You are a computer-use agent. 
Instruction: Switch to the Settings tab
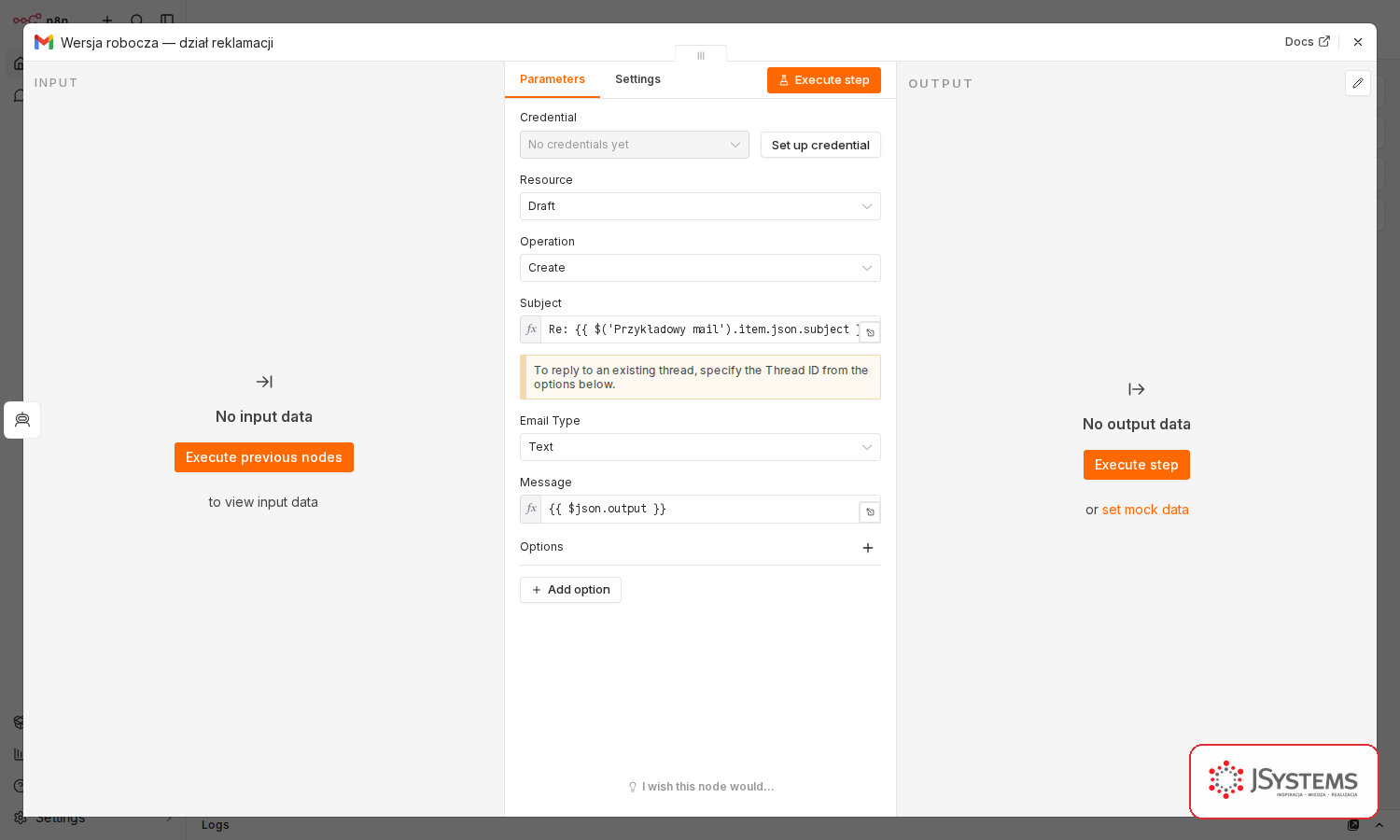pyautogui.click(x=637, y=79)
